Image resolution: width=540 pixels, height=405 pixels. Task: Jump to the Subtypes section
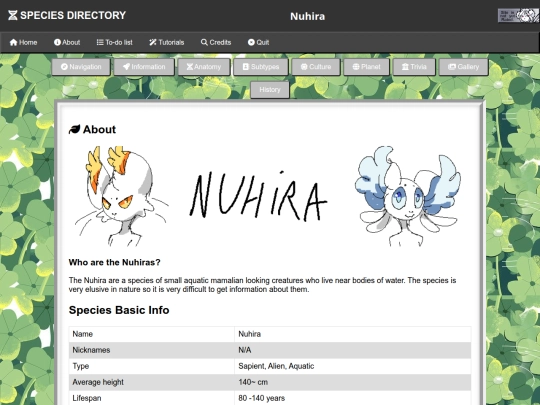click(261, 67)
